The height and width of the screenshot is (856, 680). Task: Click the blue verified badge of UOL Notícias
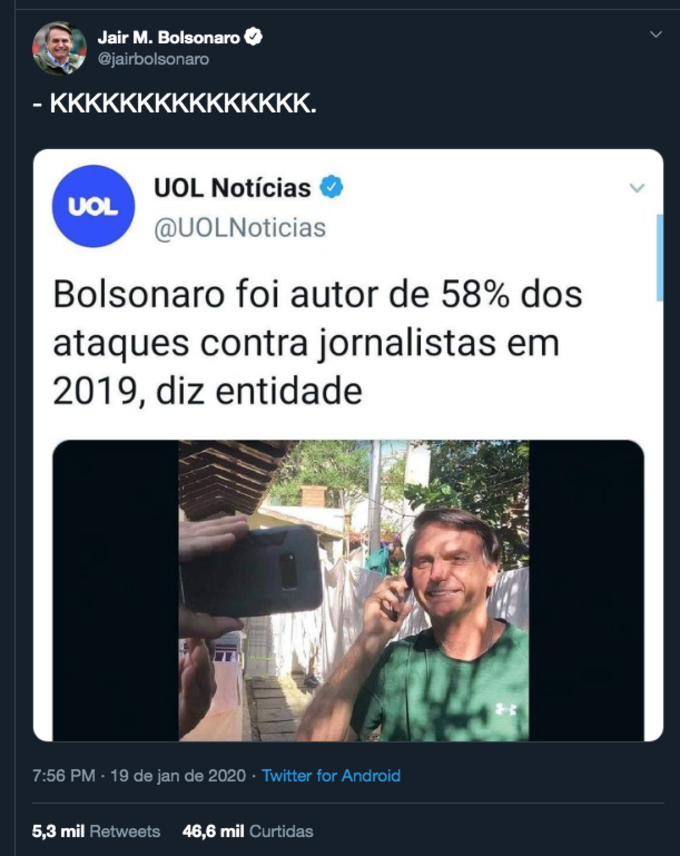click(331, 187)
